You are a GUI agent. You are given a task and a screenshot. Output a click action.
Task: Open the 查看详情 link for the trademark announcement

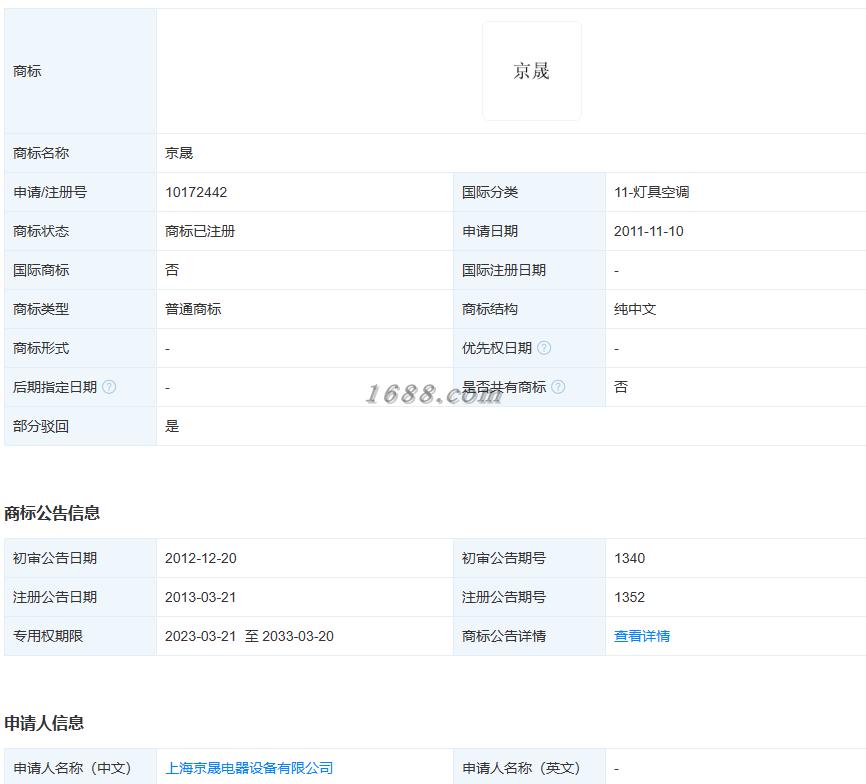[x=642, y=636]
